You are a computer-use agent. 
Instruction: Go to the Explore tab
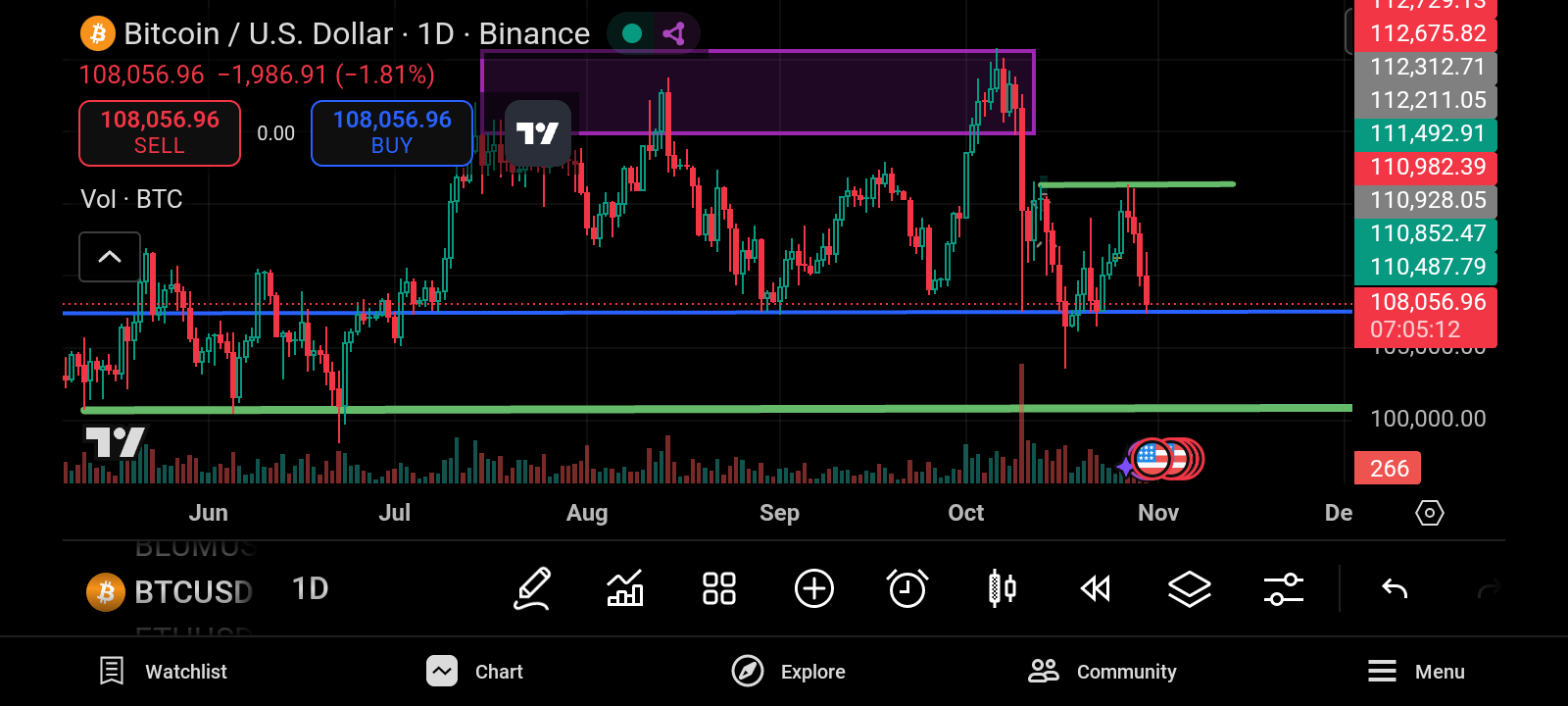tap(789, 672)
